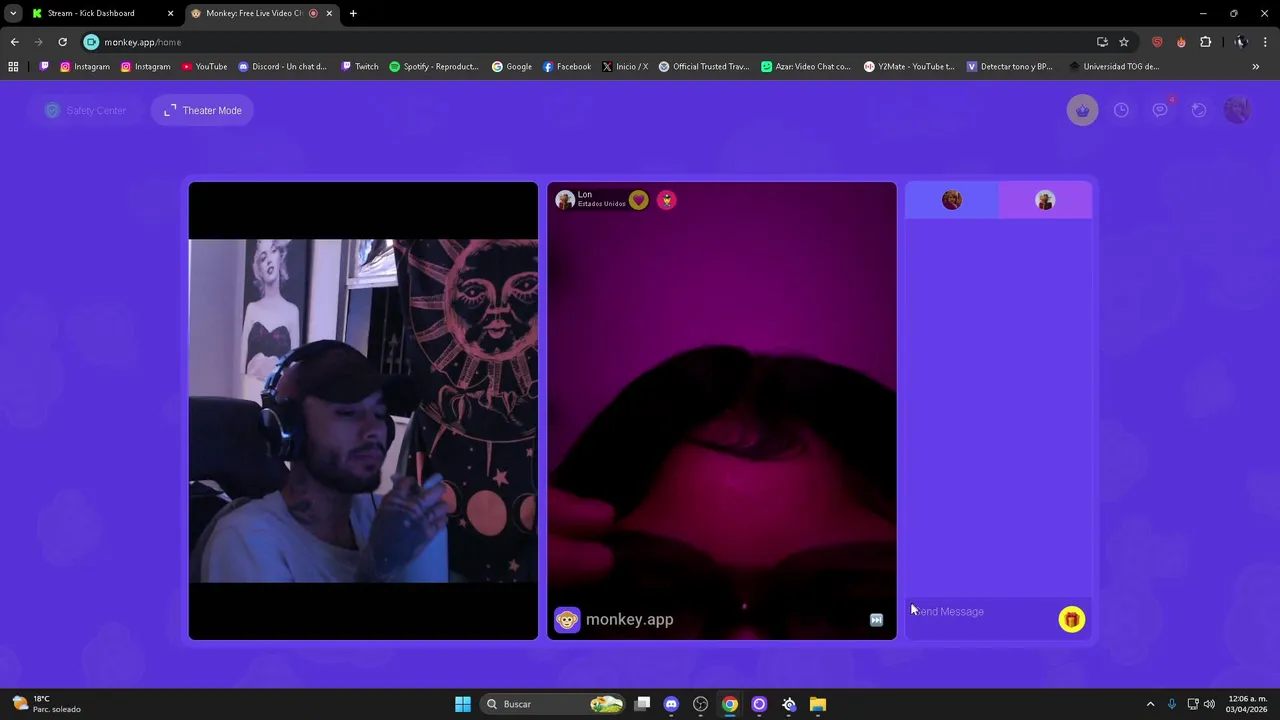Select the Monkey: Free Live Video tab
This screenshot has width=1280, height=720.
255,13
